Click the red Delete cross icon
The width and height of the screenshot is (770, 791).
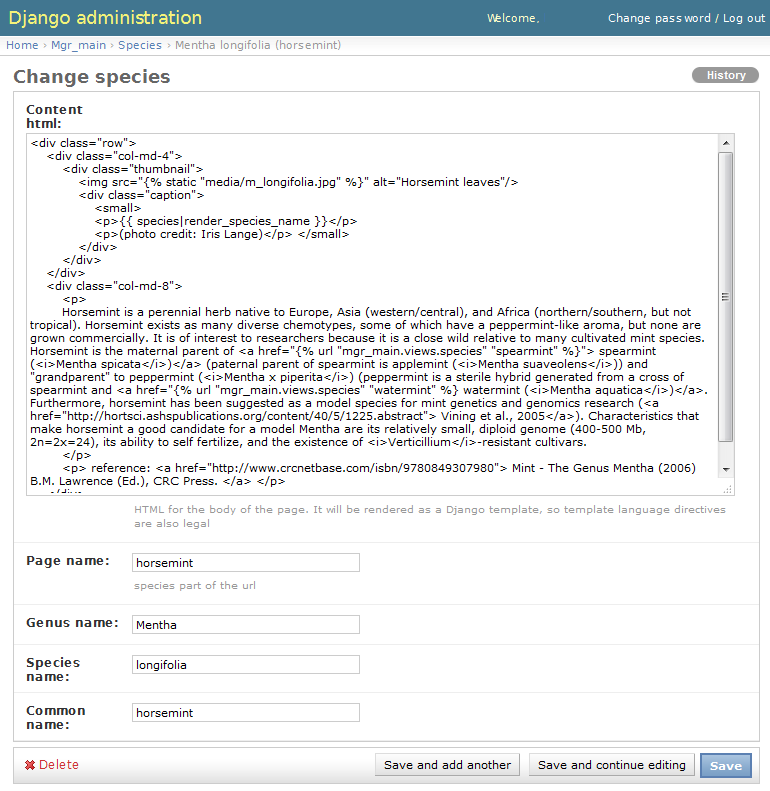pos(30,765)
